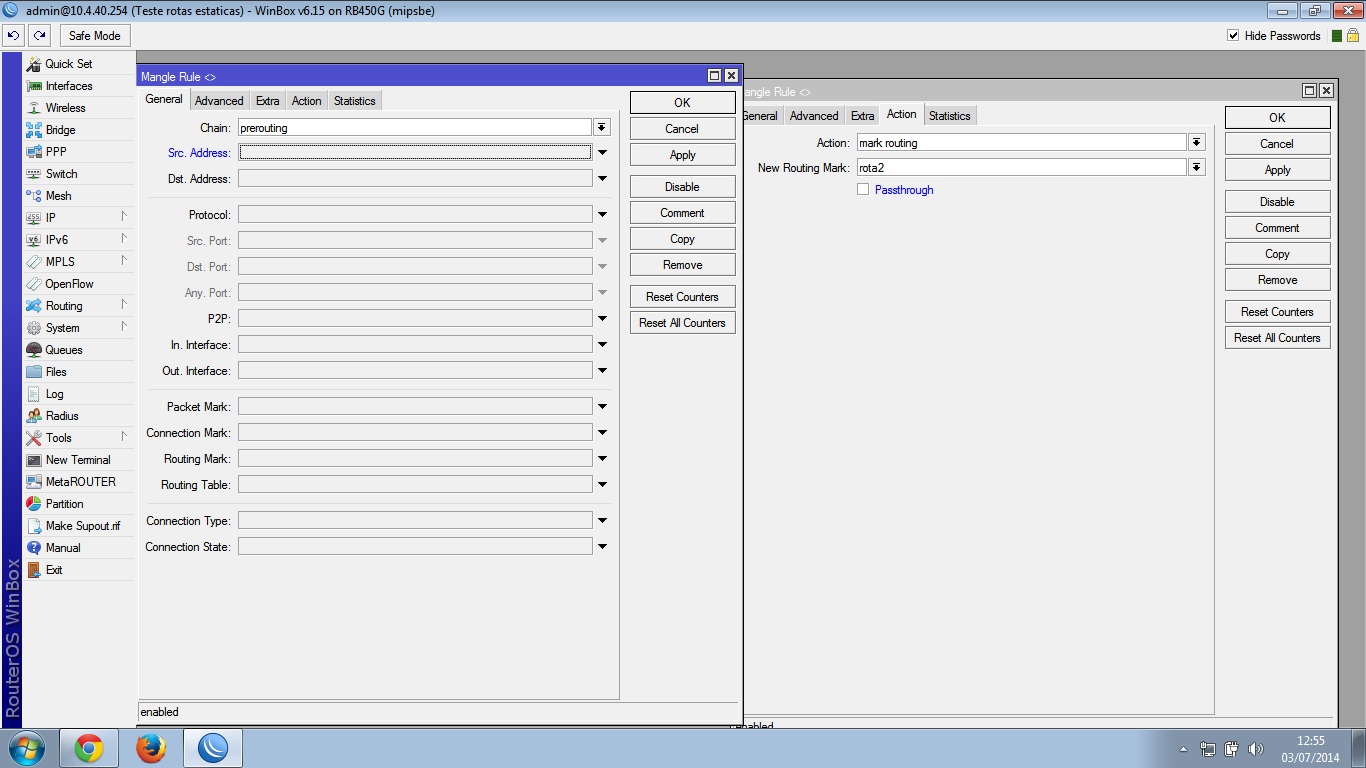Open the Files list
Viewport: 1366px width, 768px height.
[x=56, y=372]
